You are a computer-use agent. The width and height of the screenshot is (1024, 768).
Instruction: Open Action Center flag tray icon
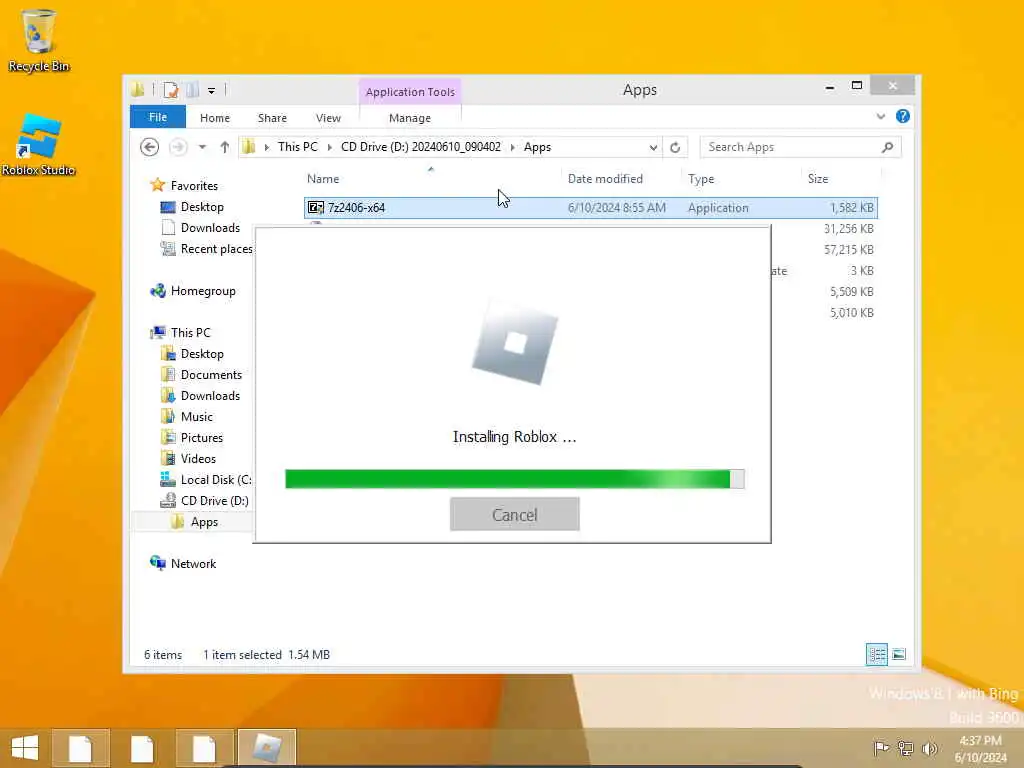tap(881, 748)
